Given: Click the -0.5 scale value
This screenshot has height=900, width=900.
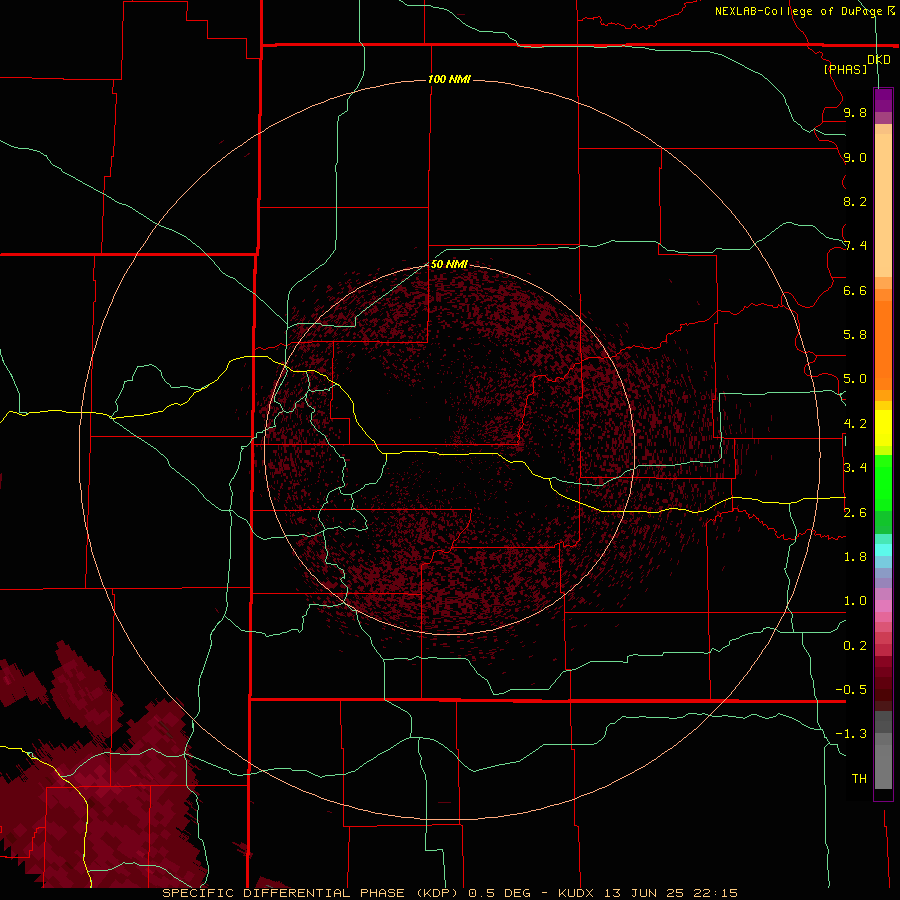Looking at the screenshot, I should click(x=851, y=690).
